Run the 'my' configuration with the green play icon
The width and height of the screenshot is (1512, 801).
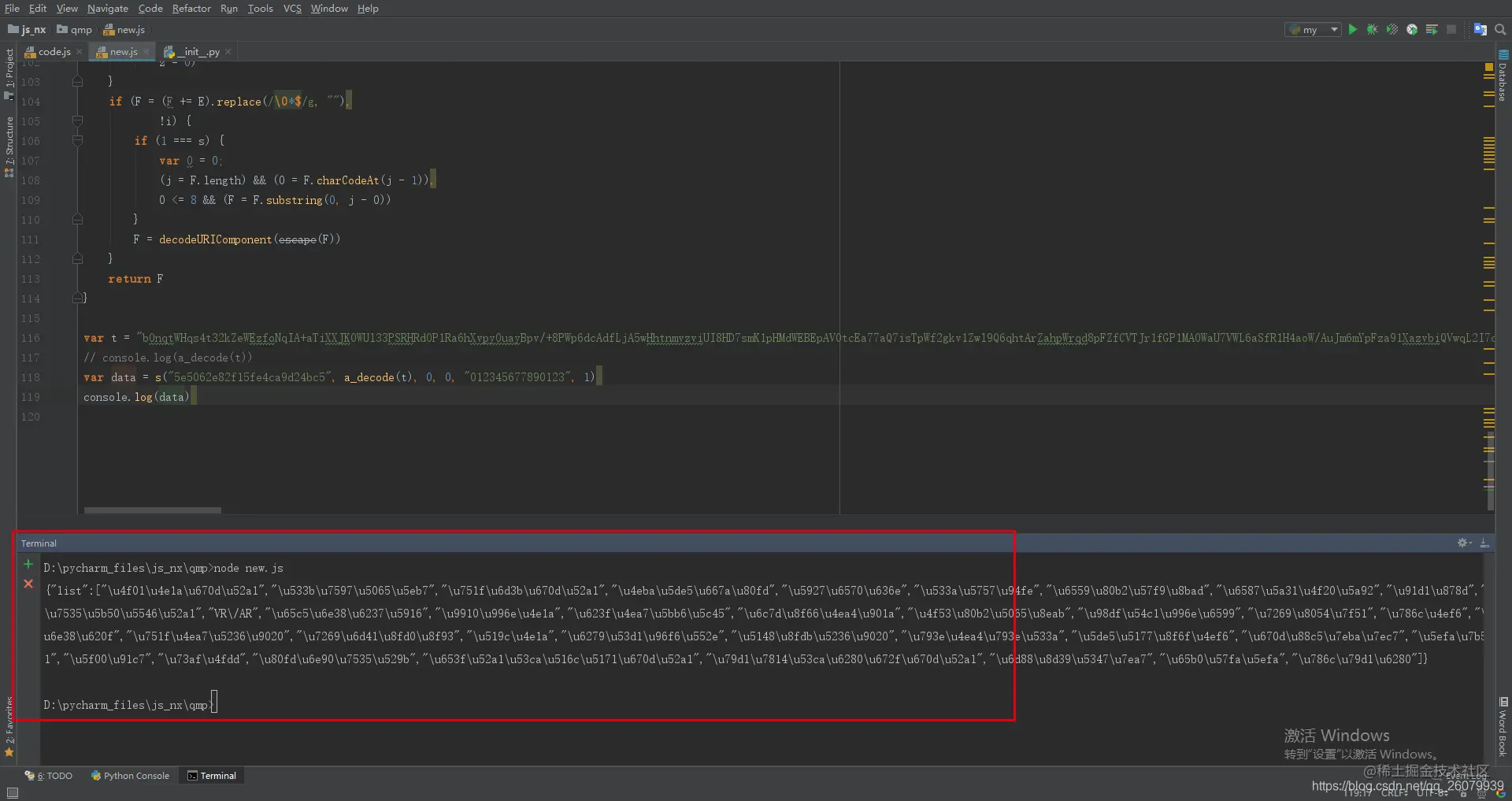(x=1352, y=30)
